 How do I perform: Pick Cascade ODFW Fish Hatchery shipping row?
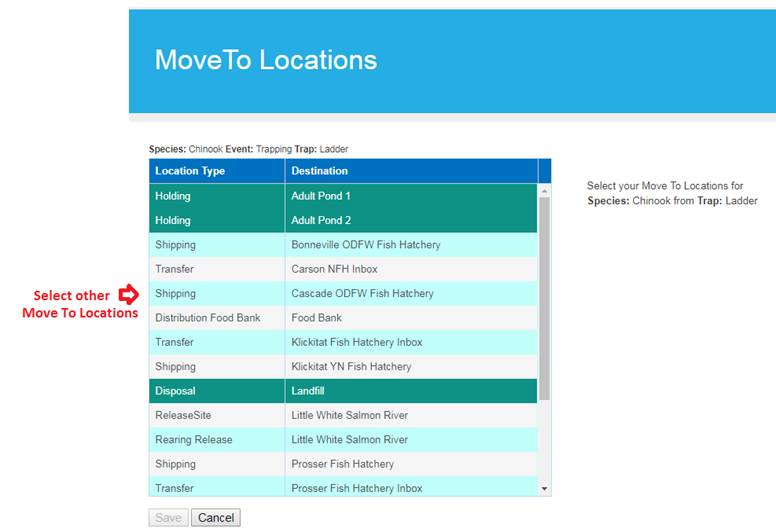point(362,294)
